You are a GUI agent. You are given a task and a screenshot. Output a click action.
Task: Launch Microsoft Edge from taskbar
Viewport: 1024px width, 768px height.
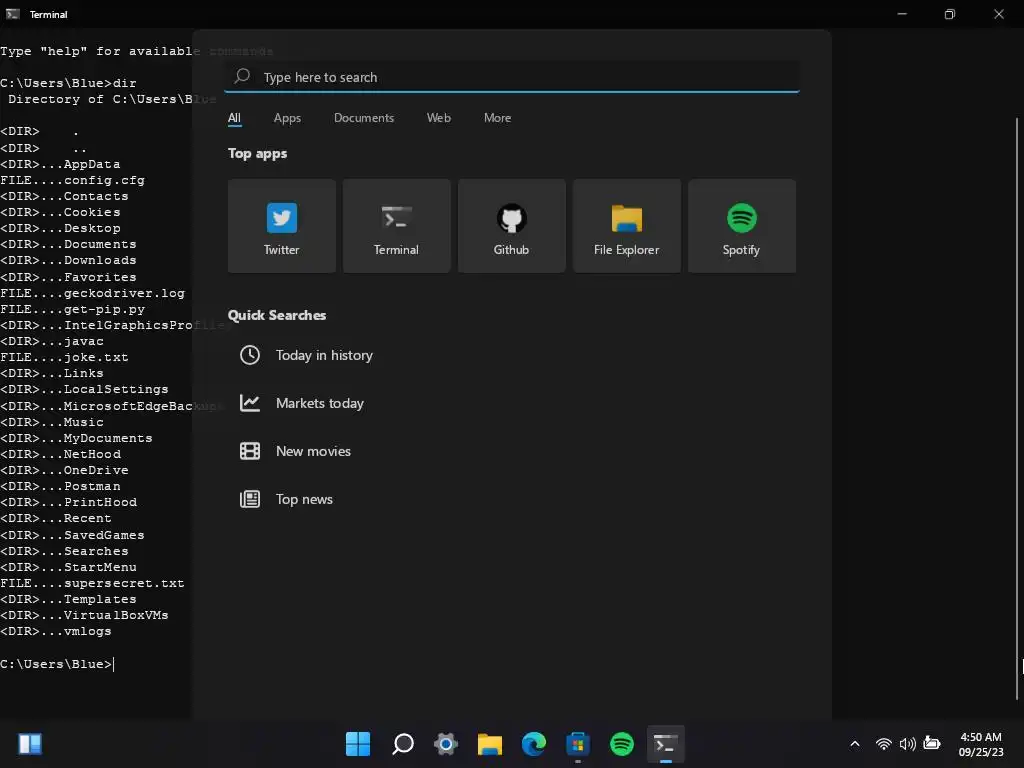tap(534, 744)
